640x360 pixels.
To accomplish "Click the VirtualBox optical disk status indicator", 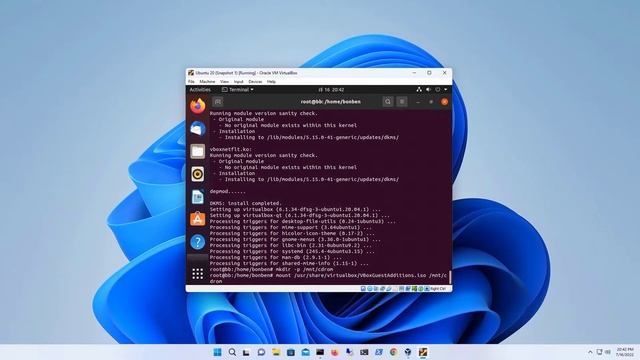I will coord(369,289).
